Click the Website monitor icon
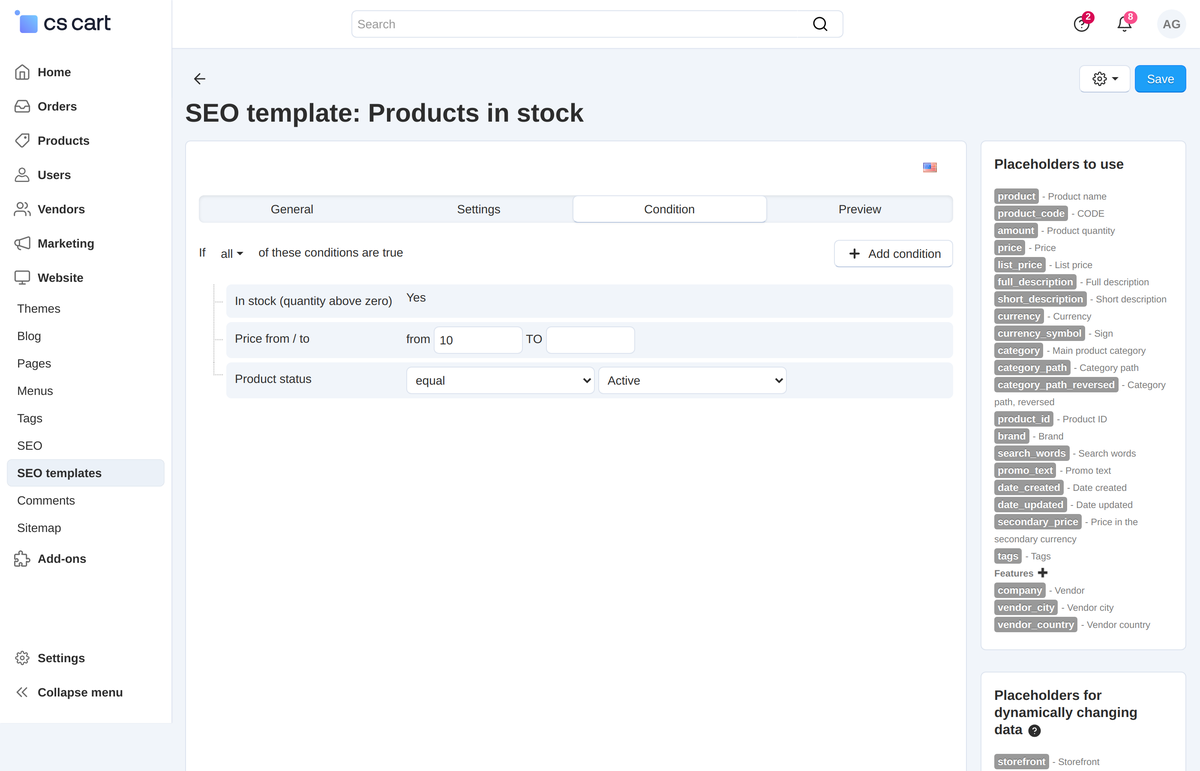The image size is (1200, 771). pyautogui.click(x=22, y=277)
